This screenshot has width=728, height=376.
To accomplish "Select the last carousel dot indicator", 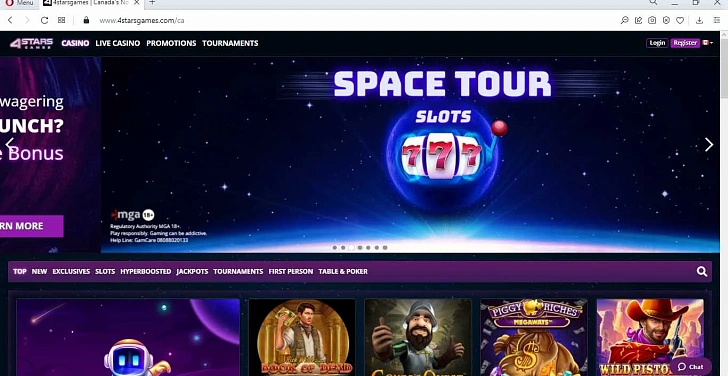I will tap(385, 247).
